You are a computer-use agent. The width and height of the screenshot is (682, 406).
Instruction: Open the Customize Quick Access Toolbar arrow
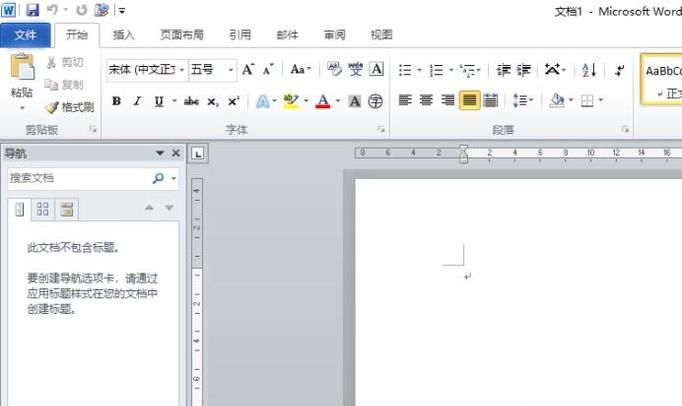[x=122, y=10]
